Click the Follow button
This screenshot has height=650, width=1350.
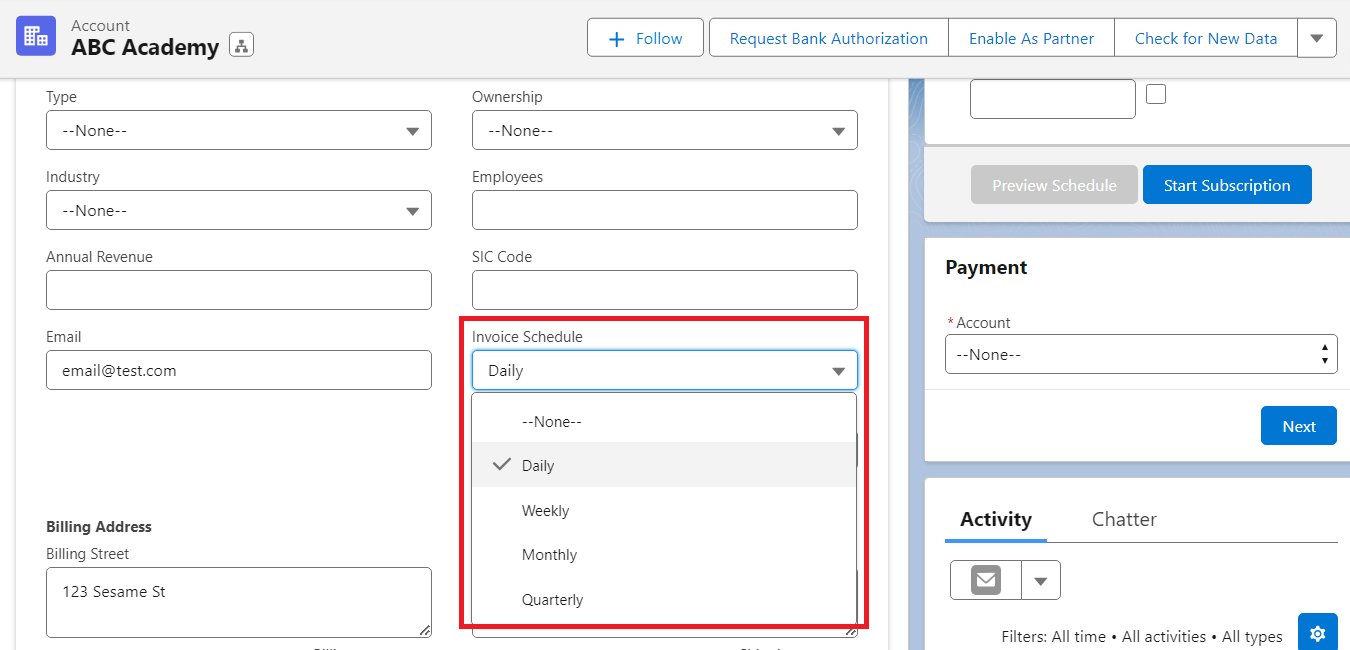tap(645, 38)
